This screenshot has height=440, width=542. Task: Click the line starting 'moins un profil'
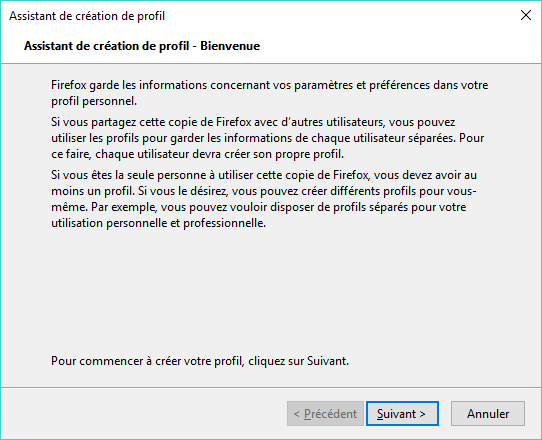(x=264, y=191)
